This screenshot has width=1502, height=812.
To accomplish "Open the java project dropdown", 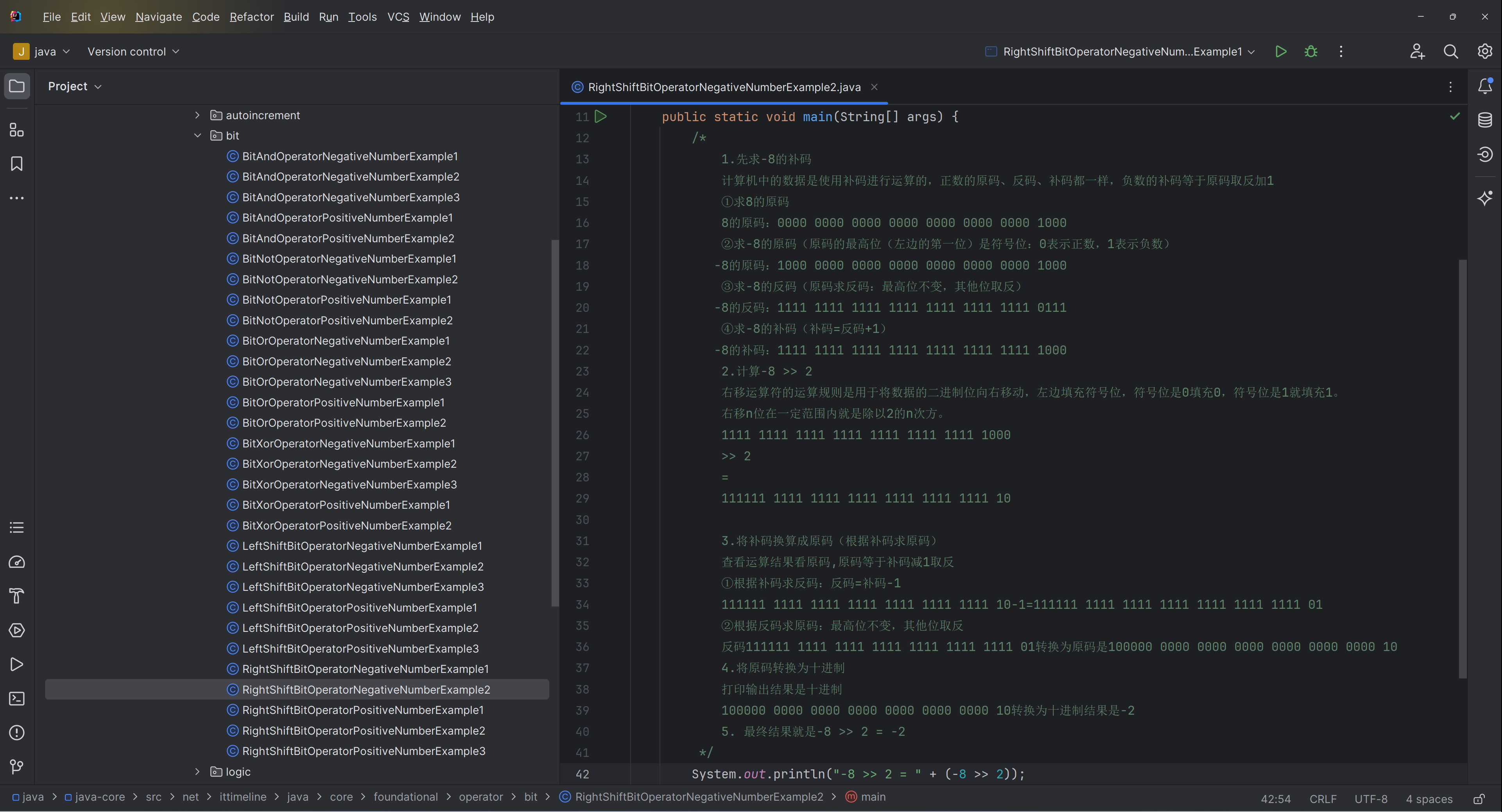I will [x=41, y=51].
